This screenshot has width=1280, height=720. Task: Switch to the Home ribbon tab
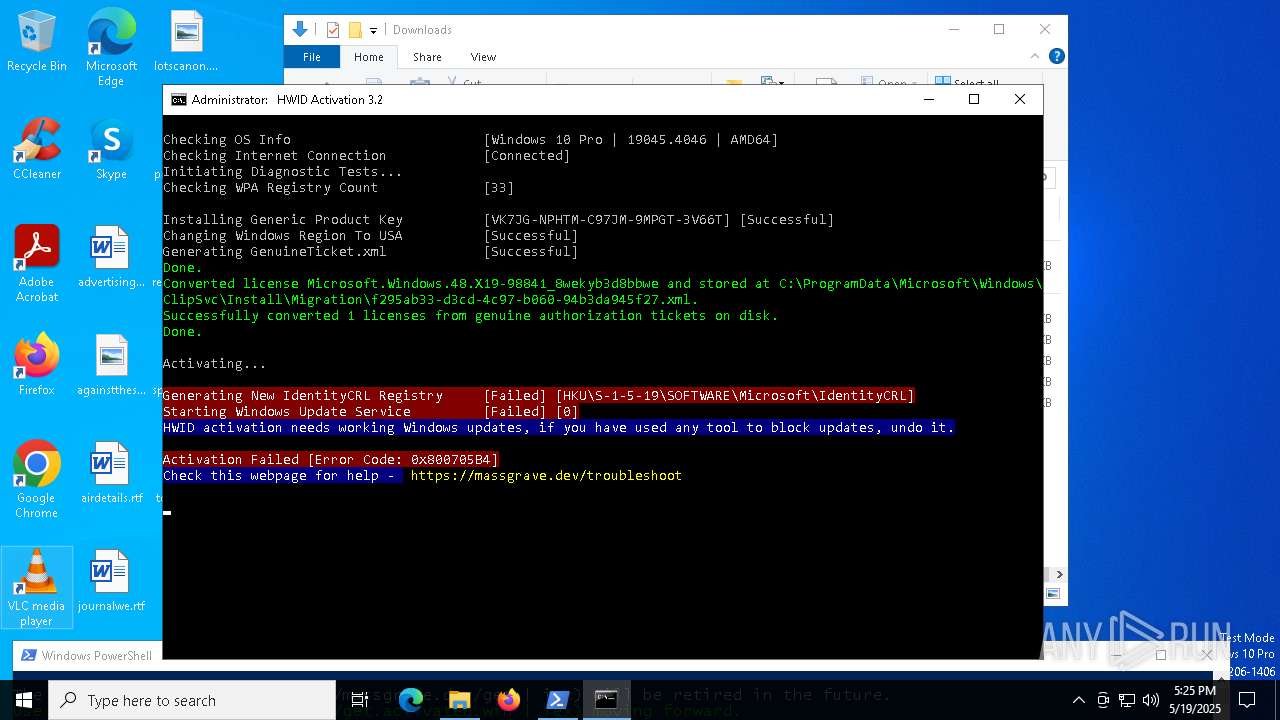[x=368, y=57]
